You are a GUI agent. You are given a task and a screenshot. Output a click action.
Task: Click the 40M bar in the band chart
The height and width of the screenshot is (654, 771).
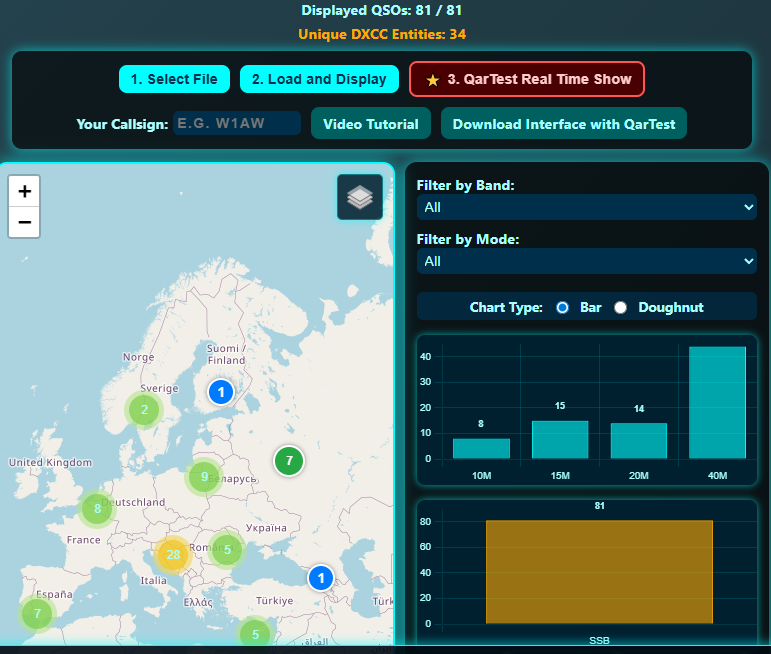pyautogui.click(x=717, y=403)
